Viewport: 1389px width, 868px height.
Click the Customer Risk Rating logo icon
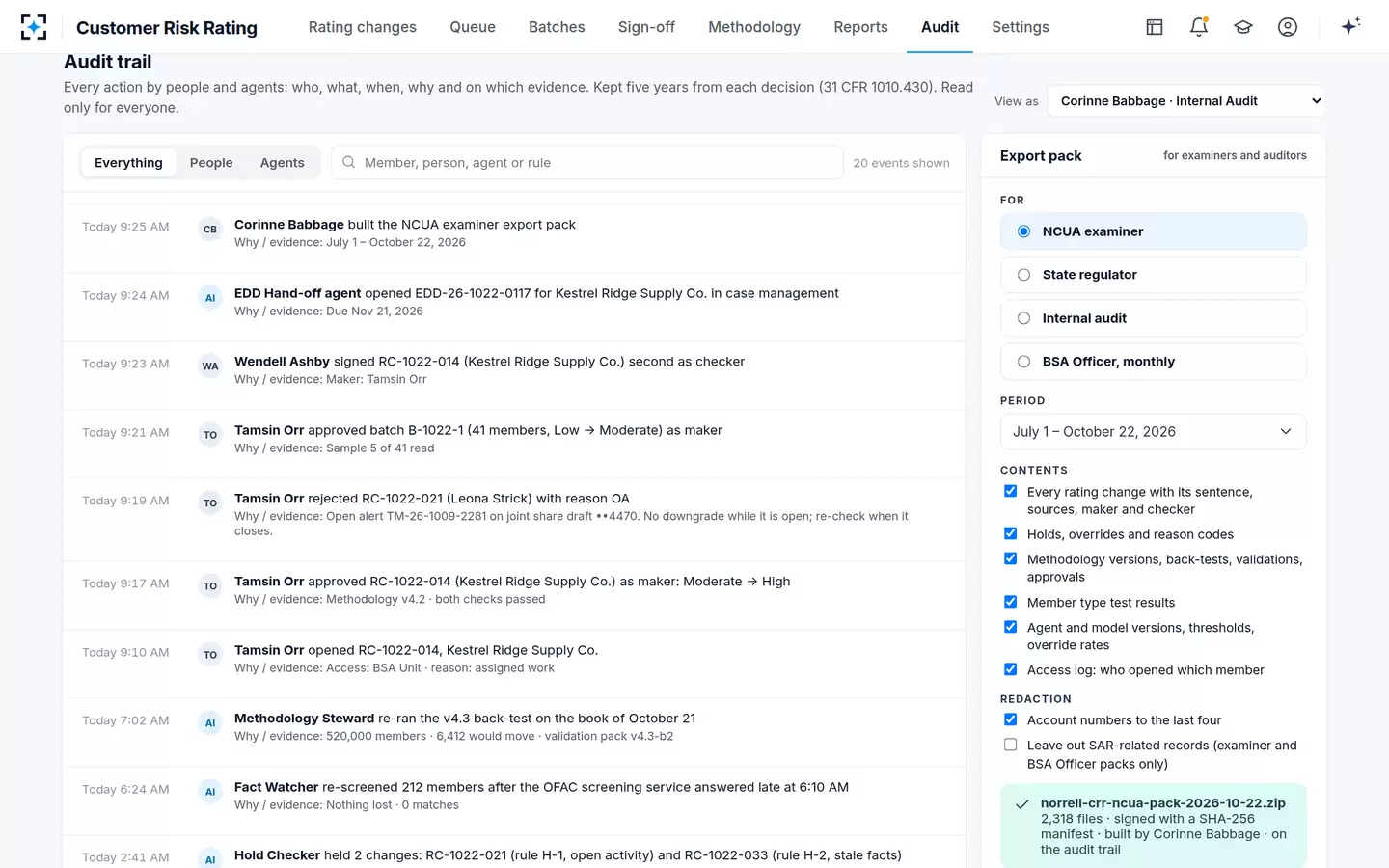(34, 27)
